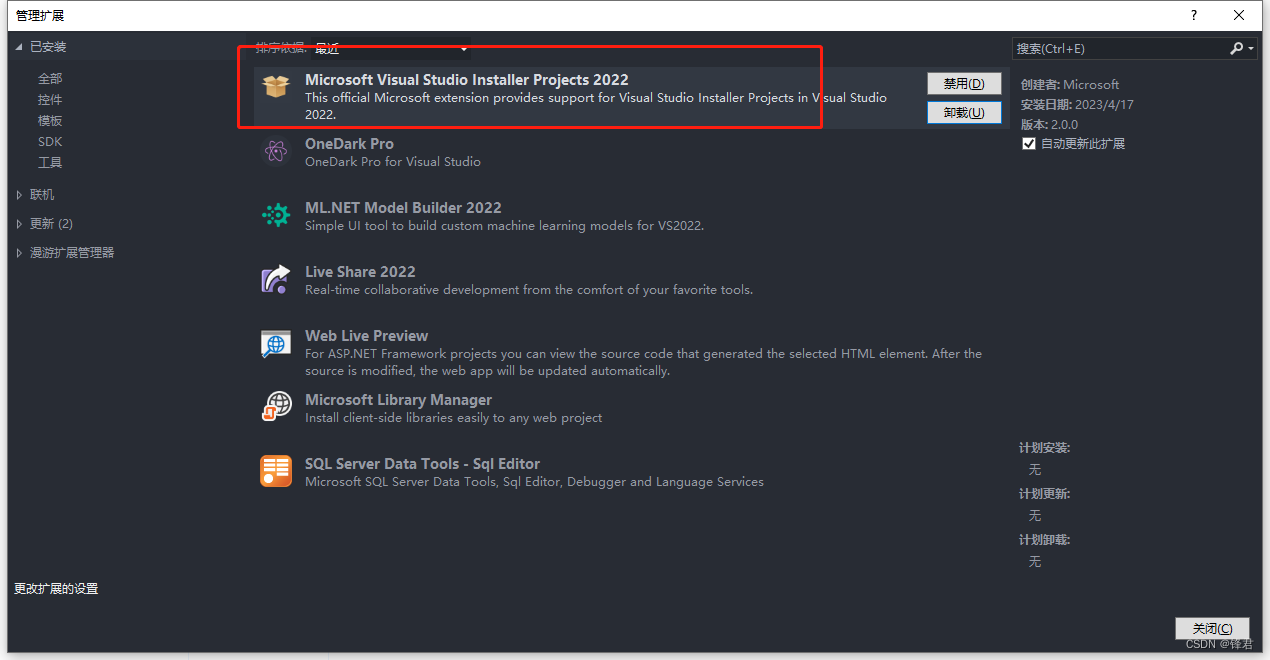Select the SDK category in sidebar
Screen dimensions: 1270x660
pos(50,142)
